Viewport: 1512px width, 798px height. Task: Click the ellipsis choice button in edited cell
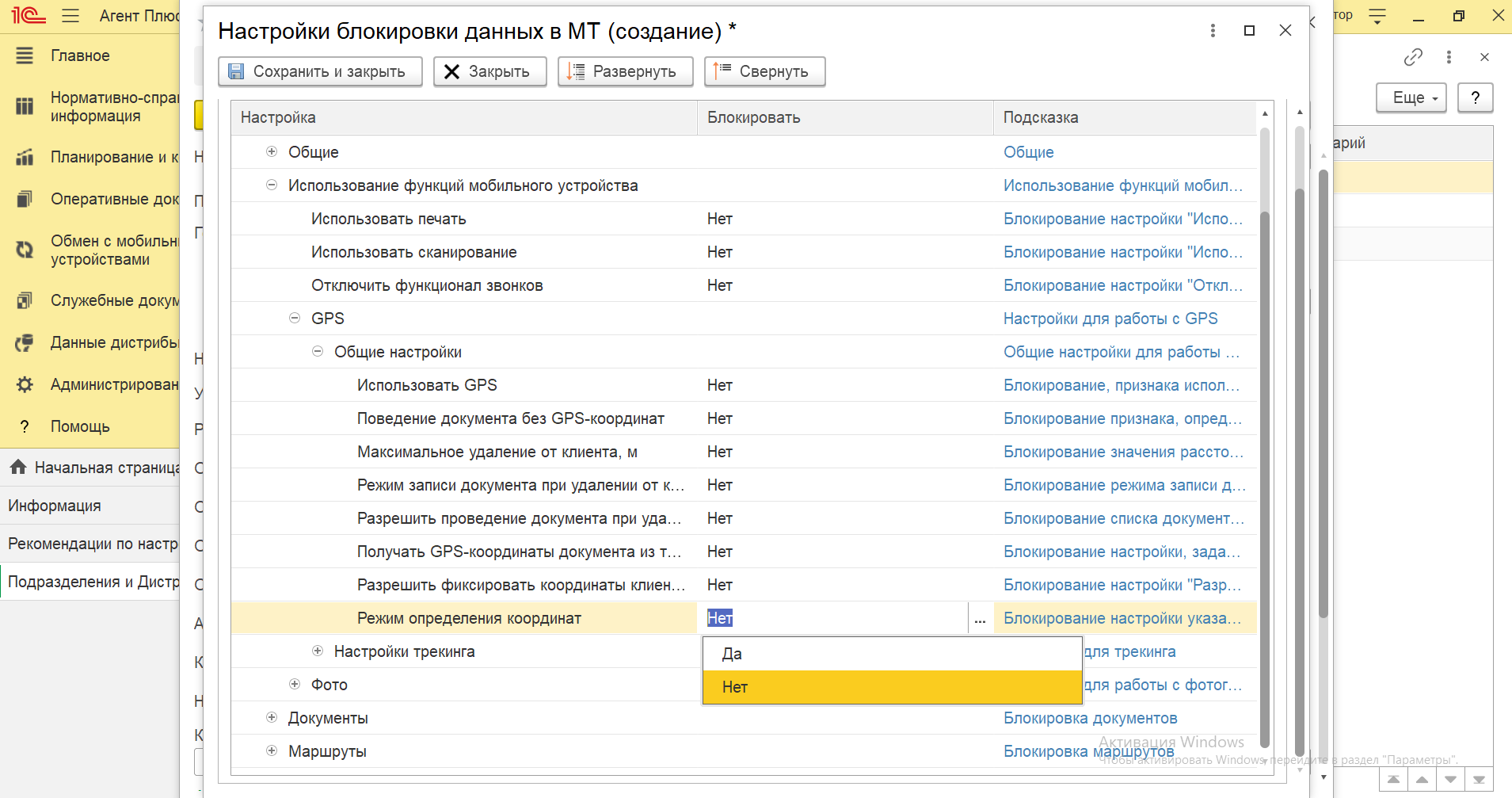980,618
